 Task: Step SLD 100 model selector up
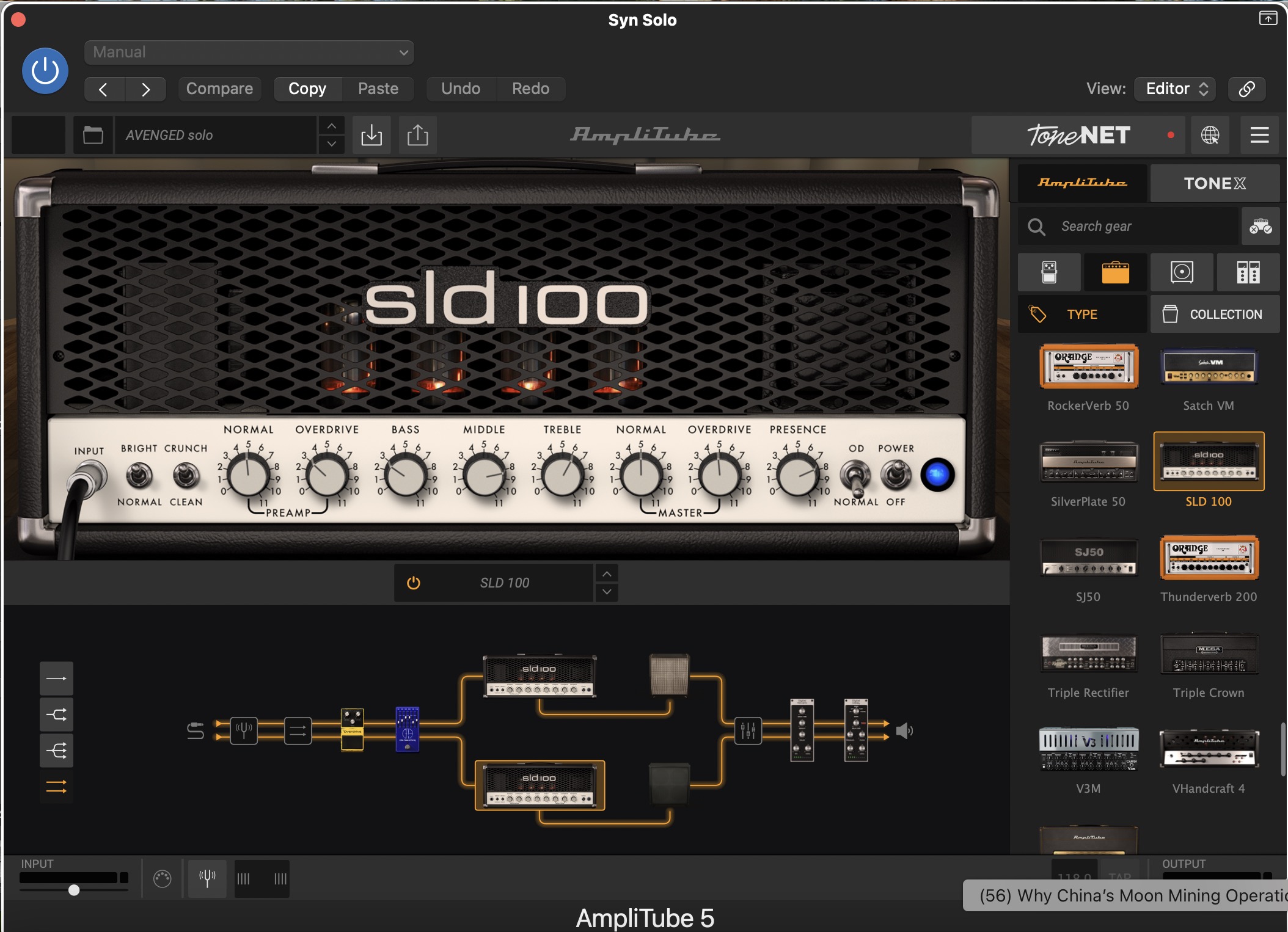pyautogui.click(x=607, y=574)
